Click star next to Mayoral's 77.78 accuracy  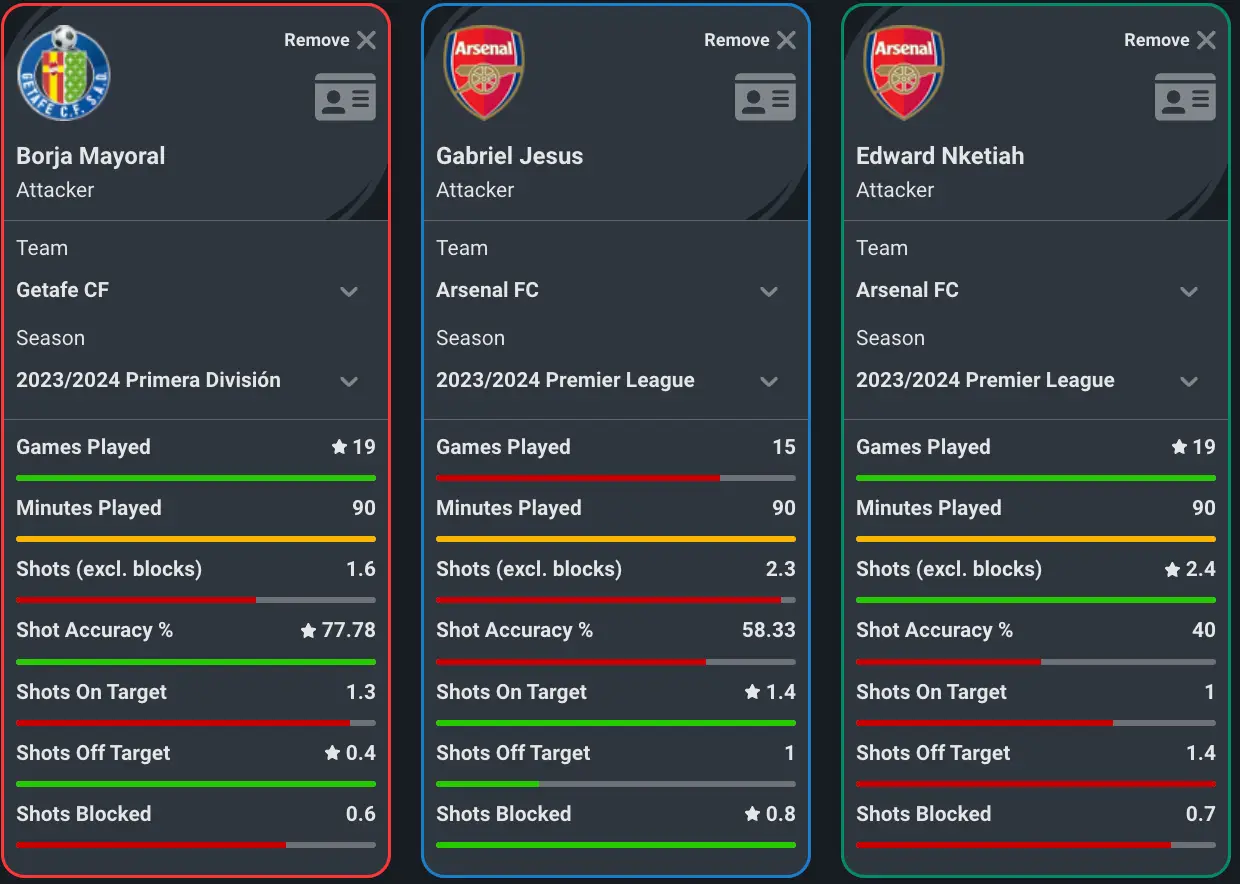tap(309, 631)
